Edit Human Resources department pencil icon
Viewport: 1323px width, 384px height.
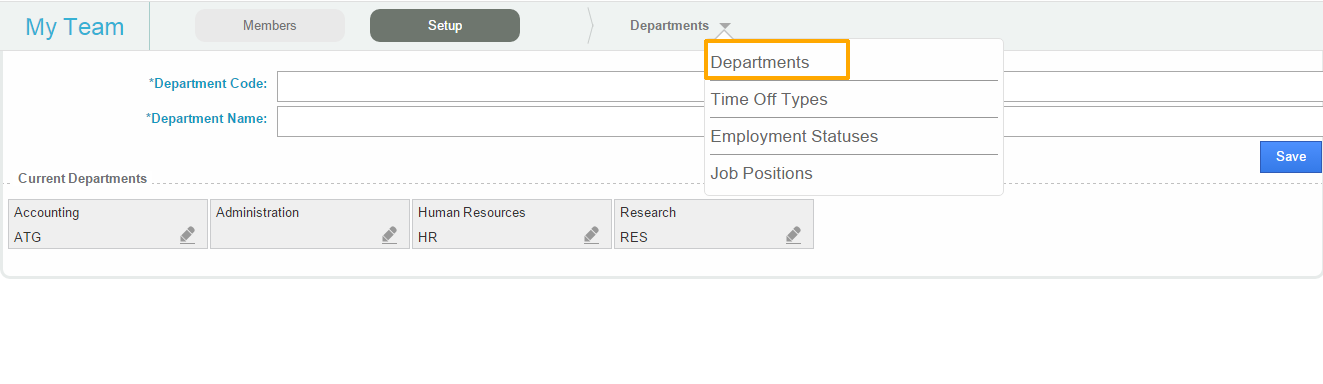pyautogui.click(x=591, y=235)
